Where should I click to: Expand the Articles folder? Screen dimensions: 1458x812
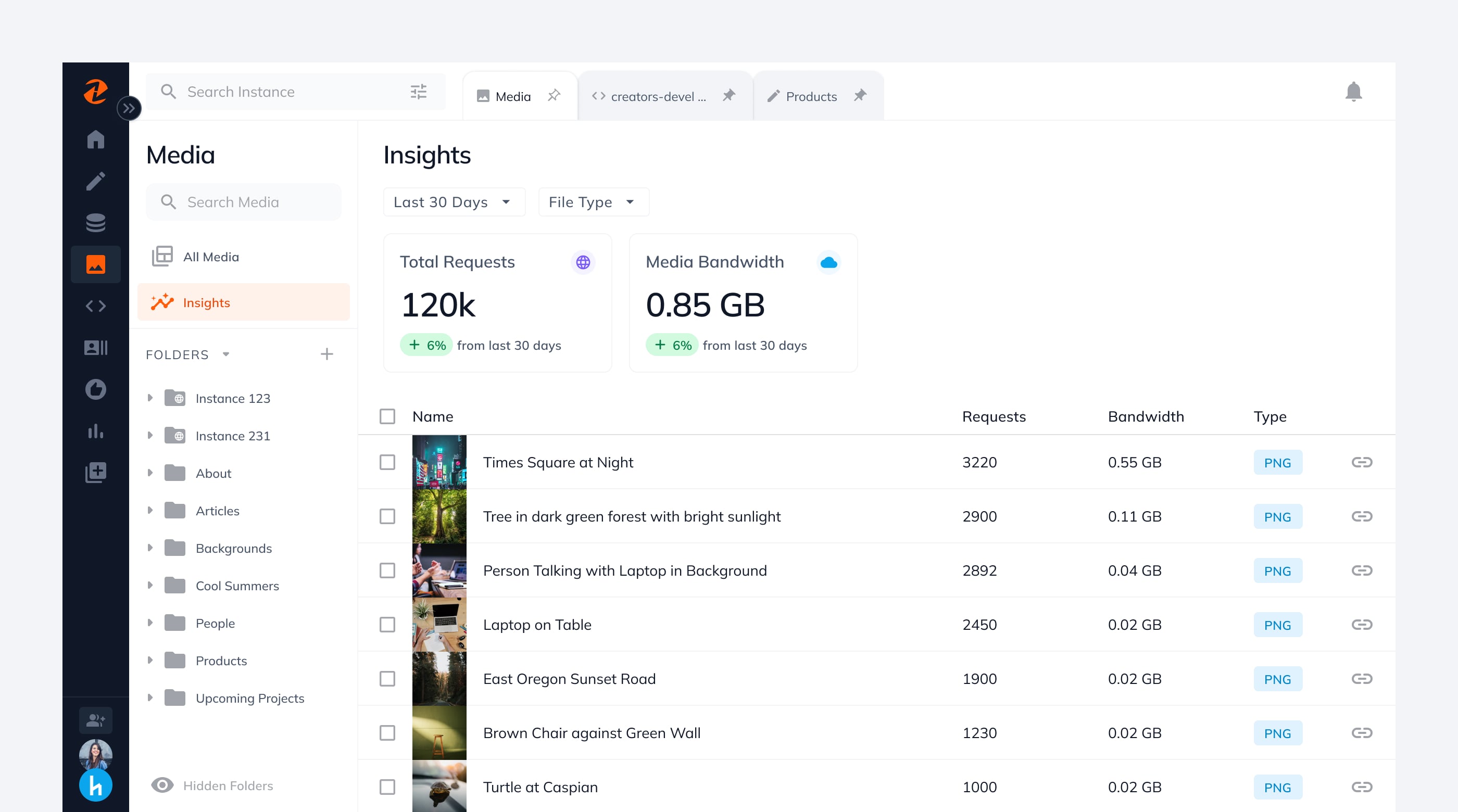point(150,511)
